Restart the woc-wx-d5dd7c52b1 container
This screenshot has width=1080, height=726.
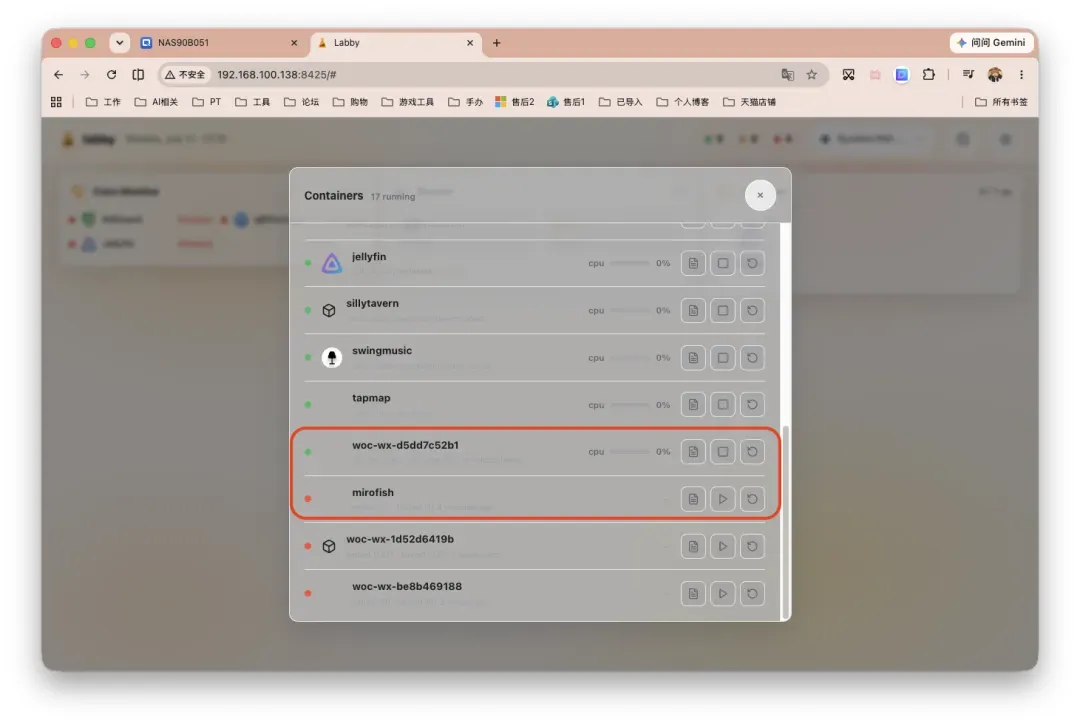(752, 452)
